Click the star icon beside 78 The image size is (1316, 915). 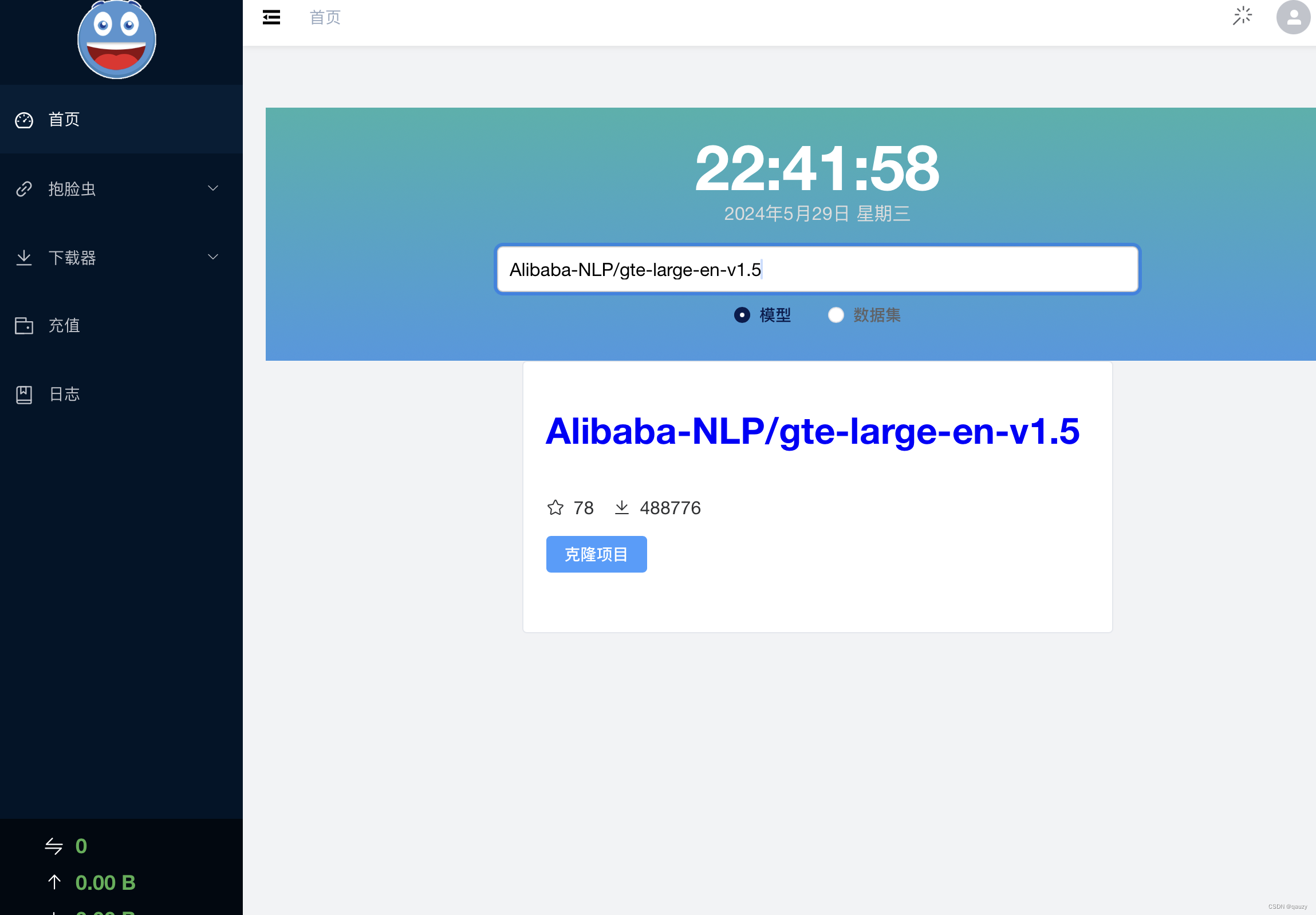tap(555, 508)
